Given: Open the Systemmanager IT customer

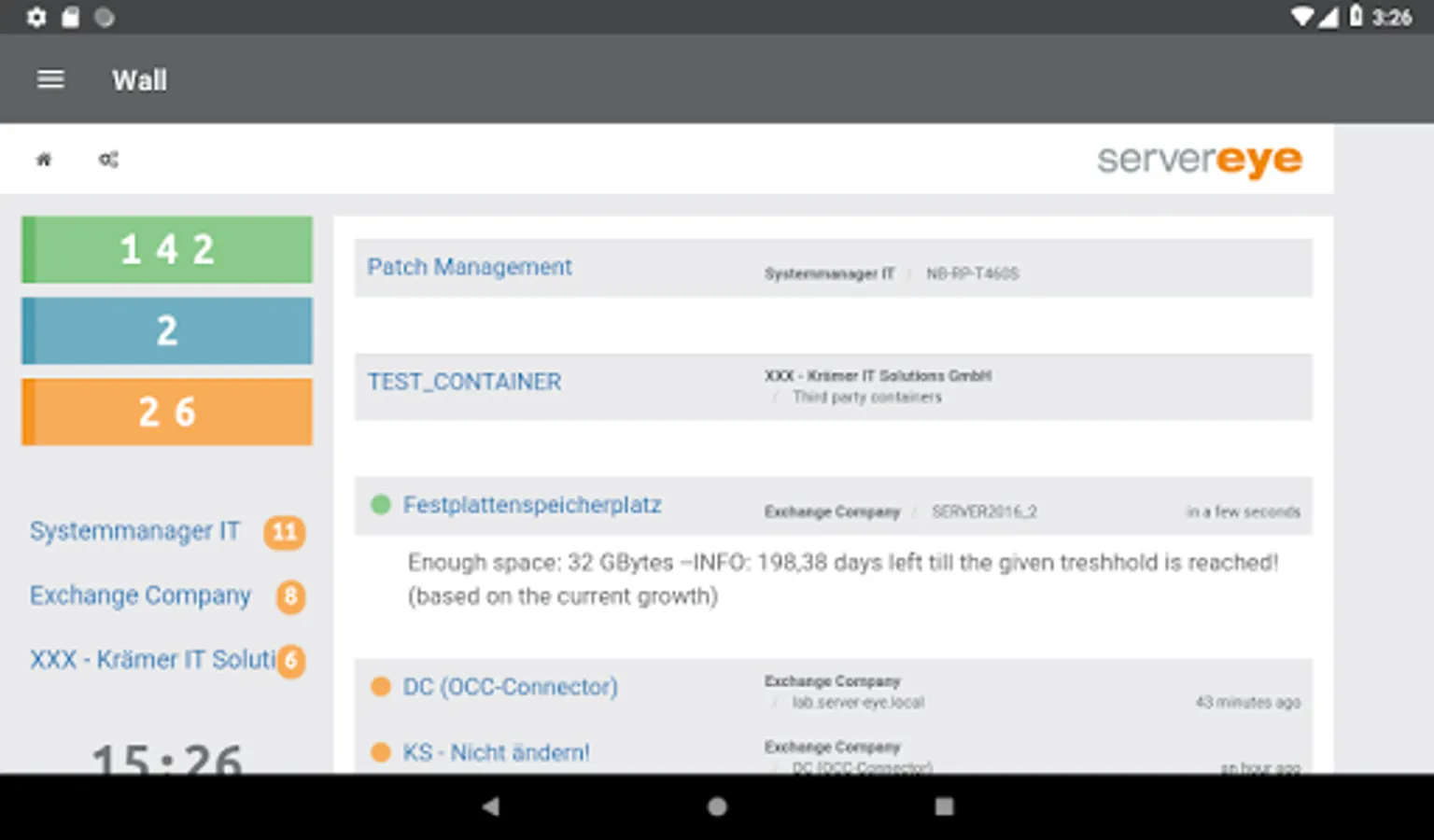Looking at the screenshot, I should 134,531.
